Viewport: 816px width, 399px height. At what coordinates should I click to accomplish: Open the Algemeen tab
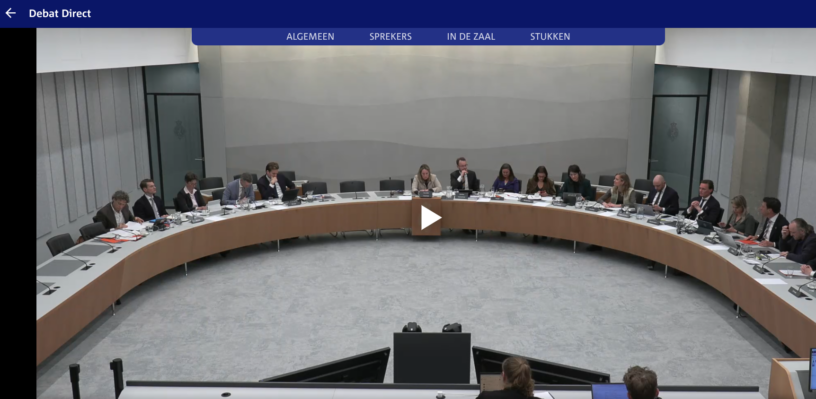point(310,36)
